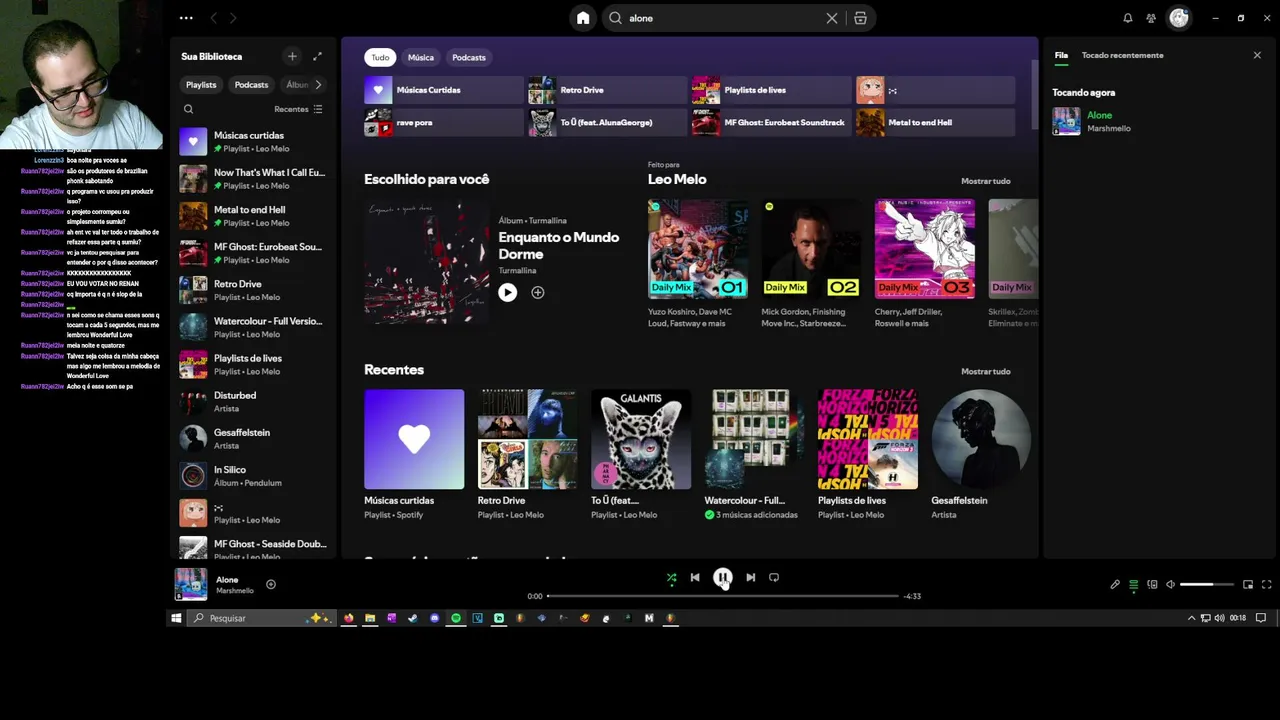Open Spotify icon in Windows taskbar

[456, 618]
